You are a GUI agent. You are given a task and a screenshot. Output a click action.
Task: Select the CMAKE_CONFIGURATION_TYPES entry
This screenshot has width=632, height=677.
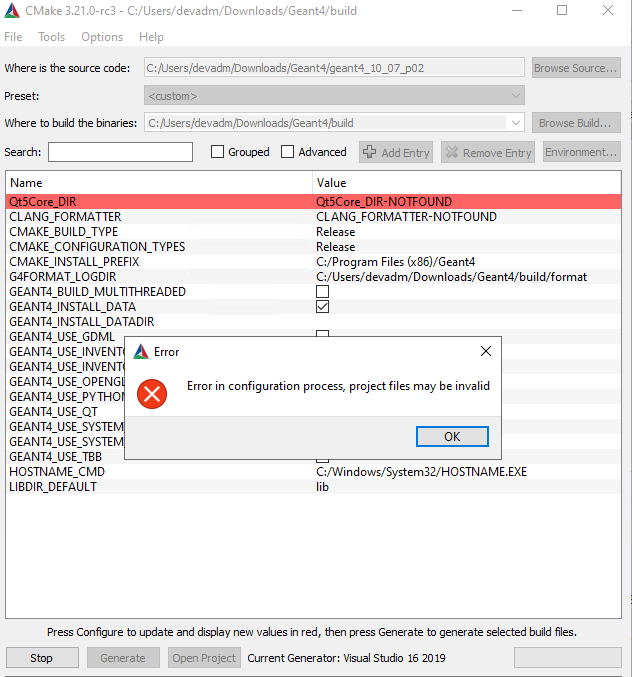(97, 247)
